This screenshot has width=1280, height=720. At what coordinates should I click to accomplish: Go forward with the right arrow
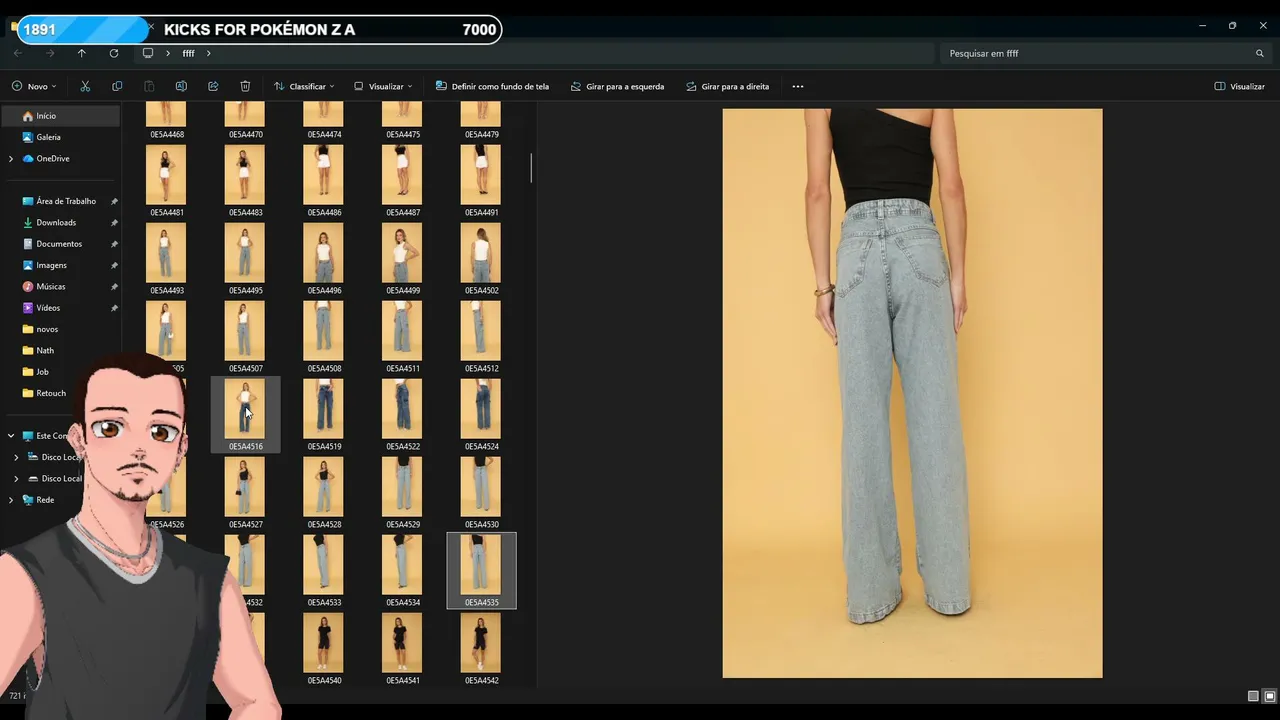pos(50,53)
